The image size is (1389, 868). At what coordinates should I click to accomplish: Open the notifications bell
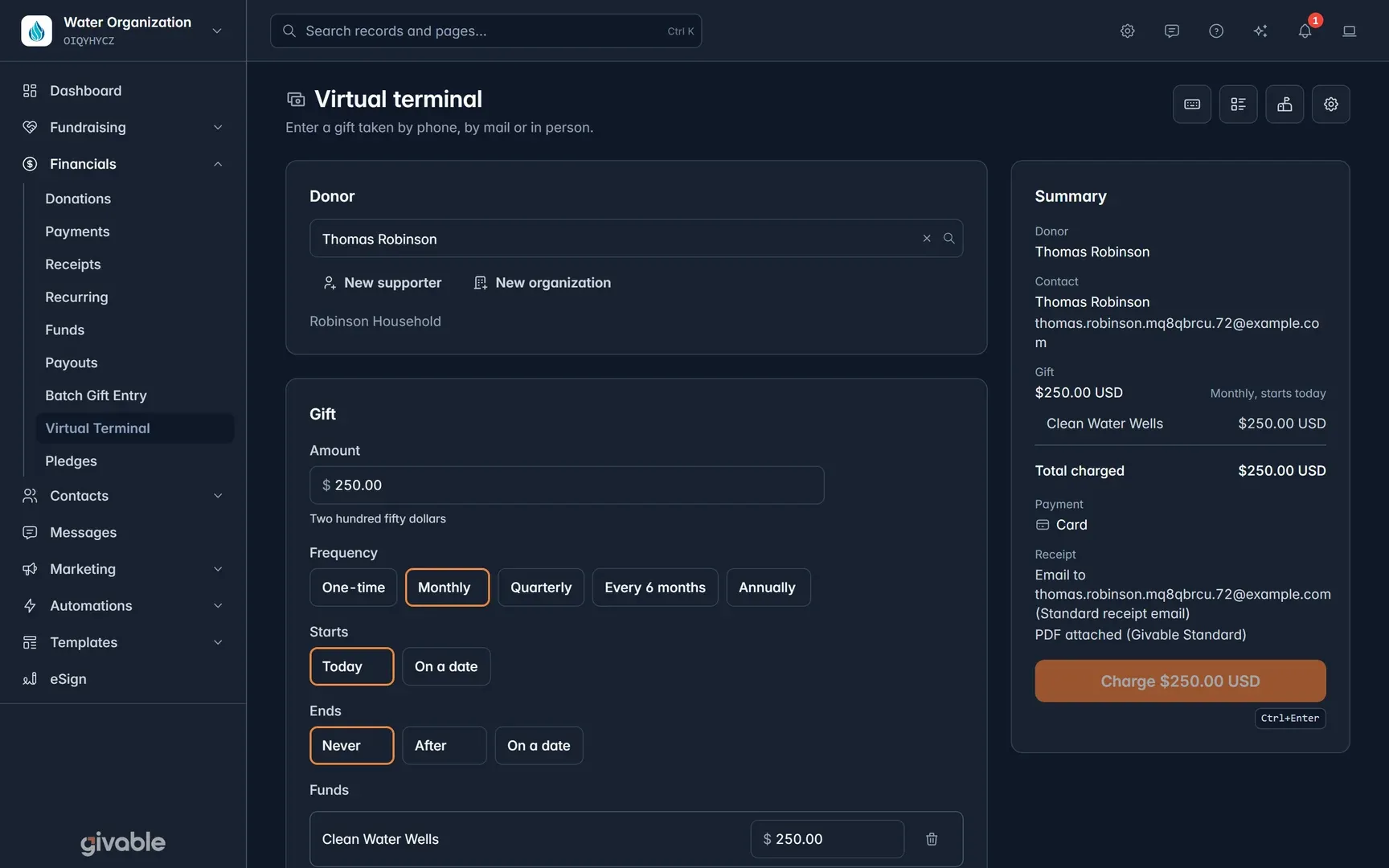coord(1304,31)
